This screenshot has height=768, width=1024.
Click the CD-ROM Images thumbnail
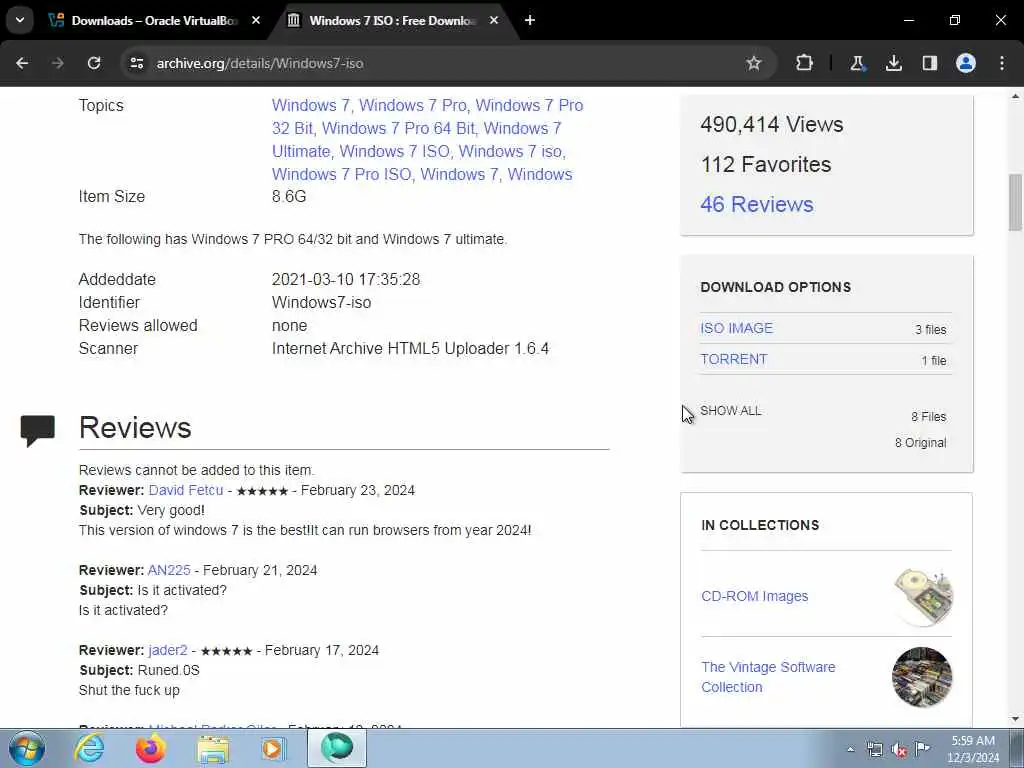923,596
